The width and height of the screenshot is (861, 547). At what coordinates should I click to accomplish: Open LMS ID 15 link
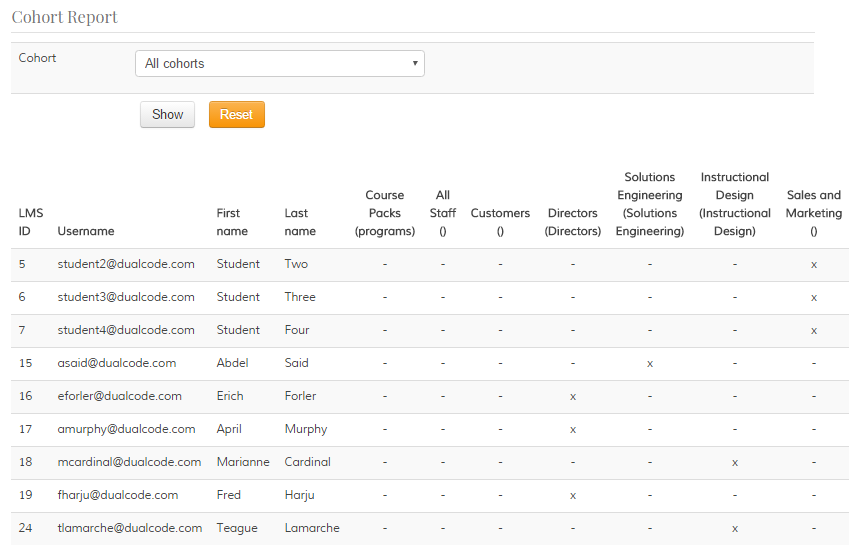25,363
